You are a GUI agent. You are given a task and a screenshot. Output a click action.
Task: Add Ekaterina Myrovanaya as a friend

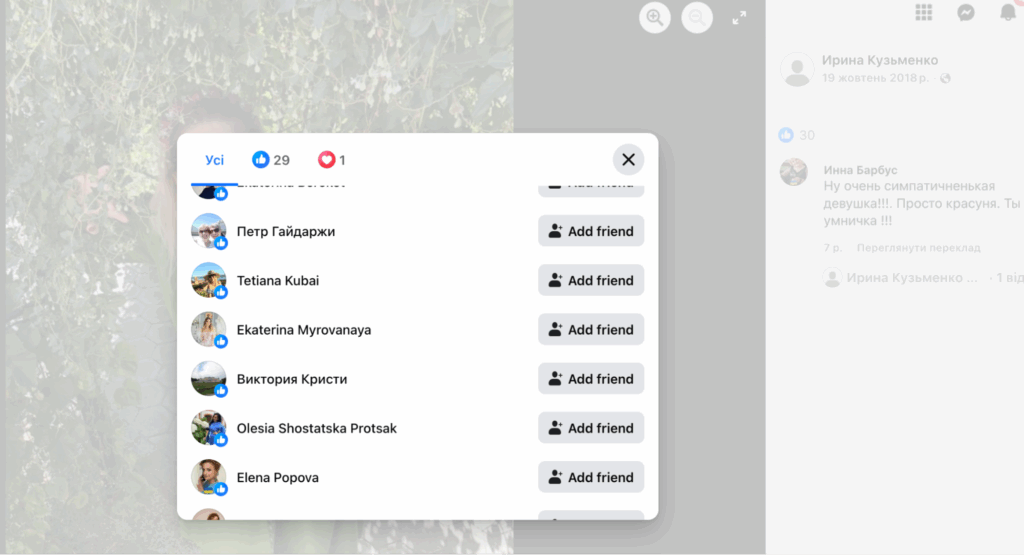click(x=591, y=330)
